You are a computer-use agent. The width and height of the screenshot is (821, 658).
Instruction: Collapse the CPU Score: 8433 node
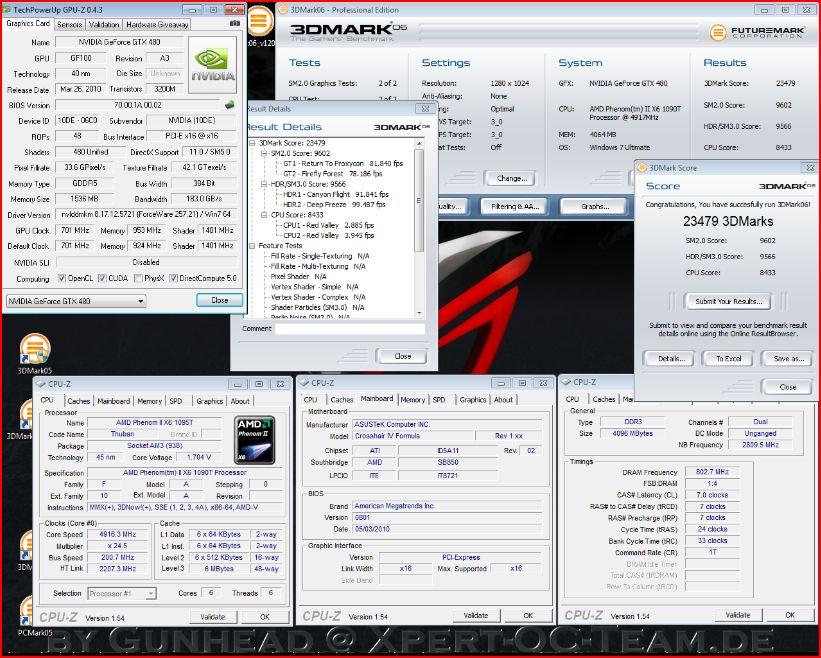(x=264, y=215)
